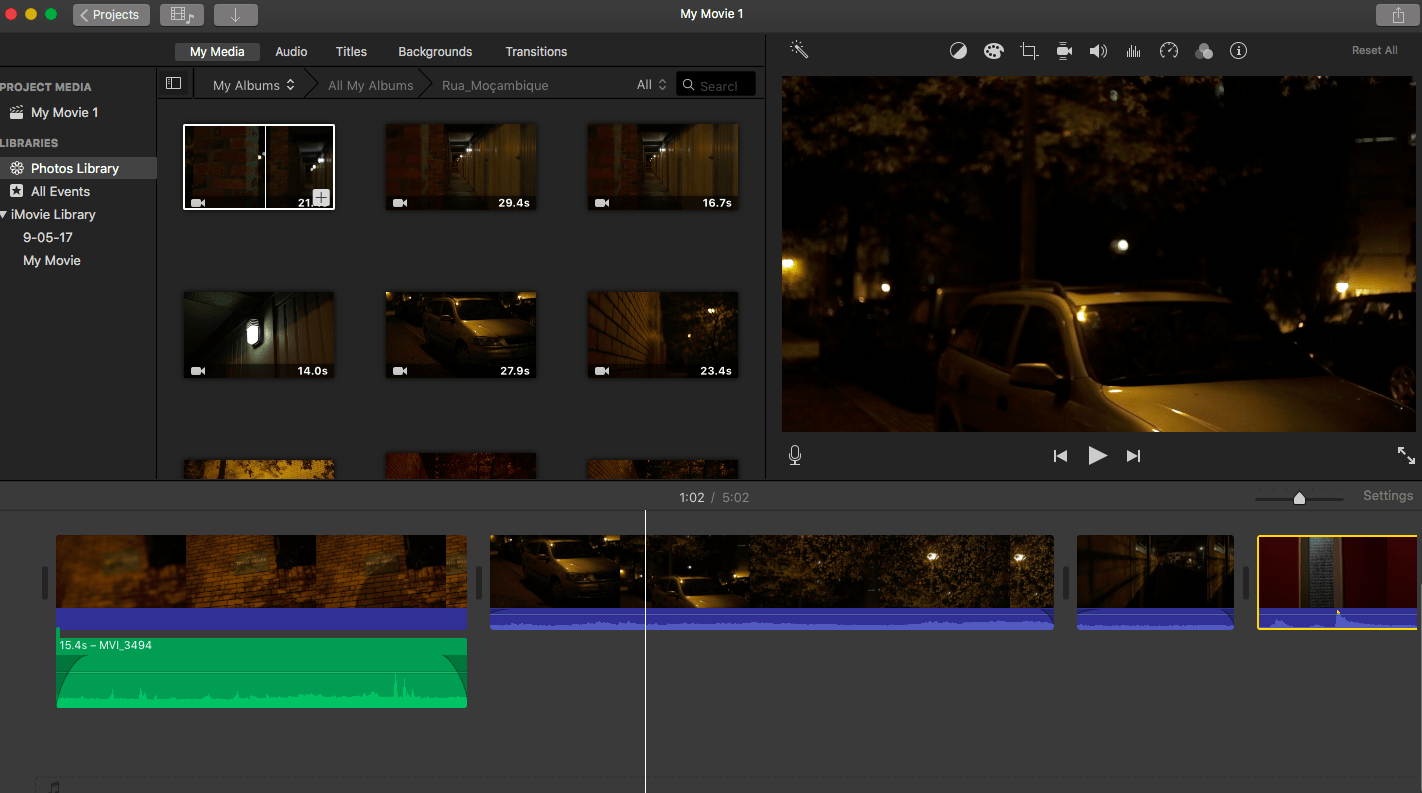Open the color balance tool
This screenshot has height=793, width=1422.
958,51
